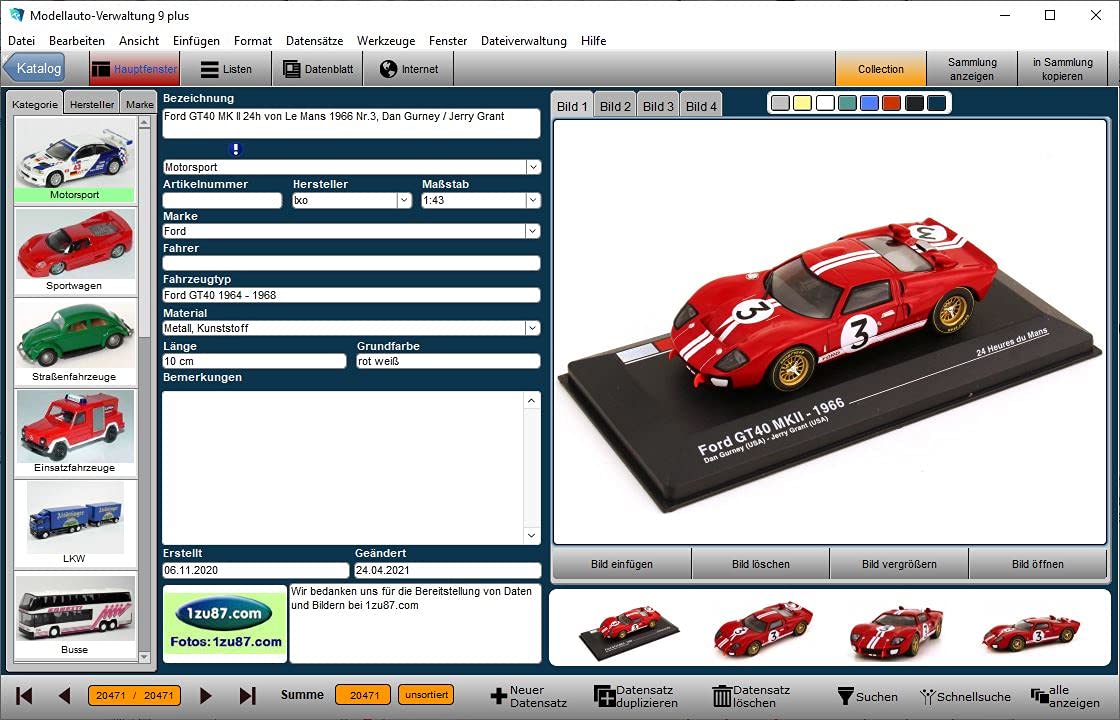
Task: Open the Dateiverwaltung menu
Action: tap(524, 41)
